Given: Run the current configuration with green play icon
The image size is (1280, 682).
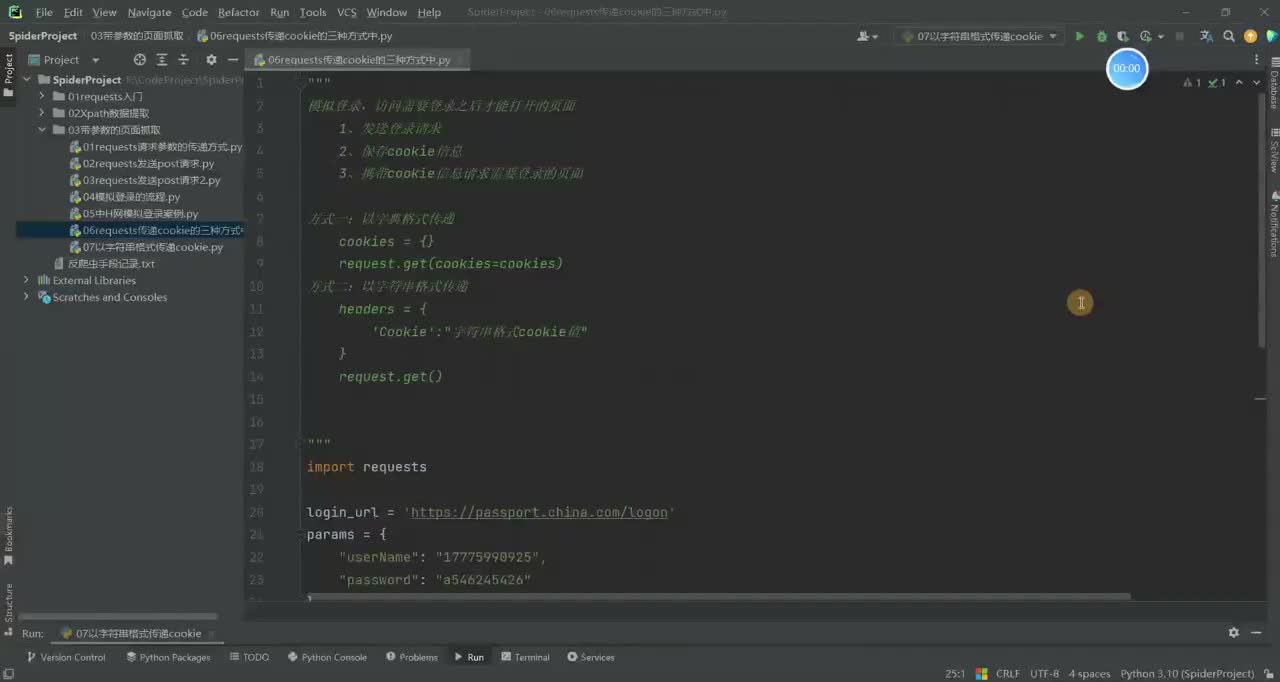Looking at the screenshot, I should [x=1079, y=36].
